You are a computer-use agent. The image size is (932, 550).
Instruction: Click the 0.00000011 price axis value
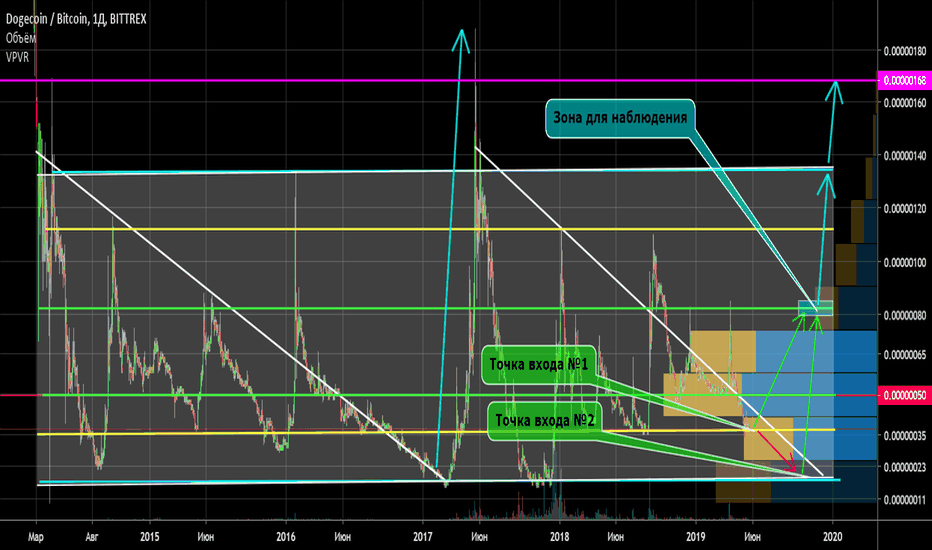pos(905,500)
